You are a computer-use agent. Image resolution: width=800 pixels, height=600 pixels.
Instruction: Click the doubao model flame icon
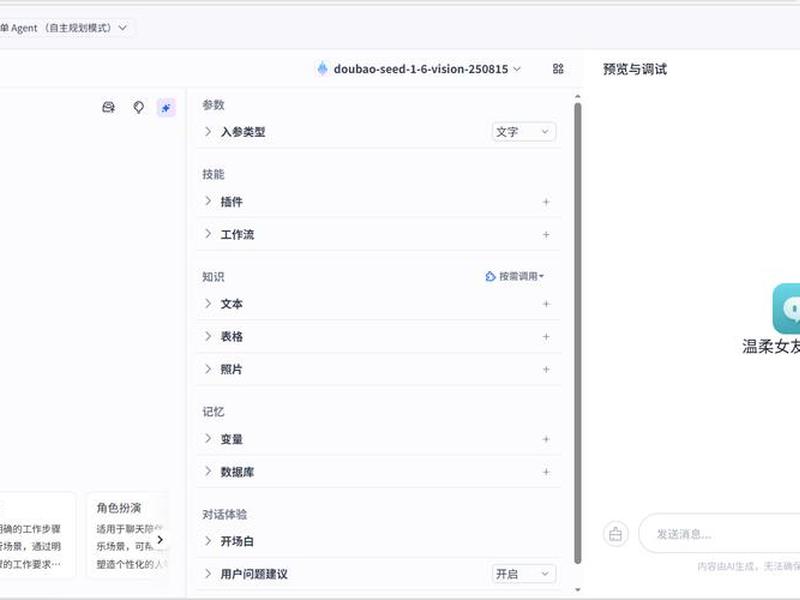[x=322, y=69]
